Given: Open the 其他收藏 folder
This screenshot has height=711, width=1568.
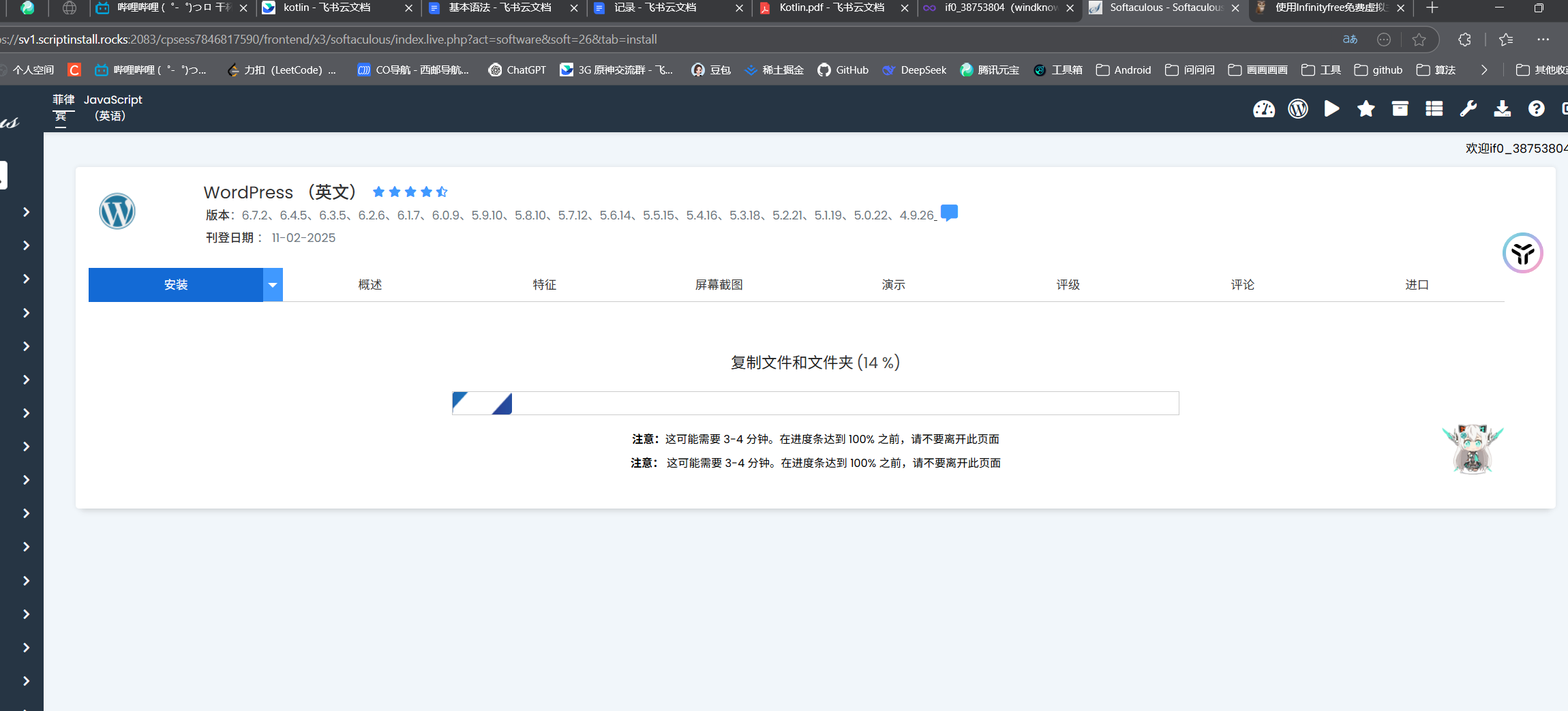Looking at the screenshot, I should pos(1541,70).
